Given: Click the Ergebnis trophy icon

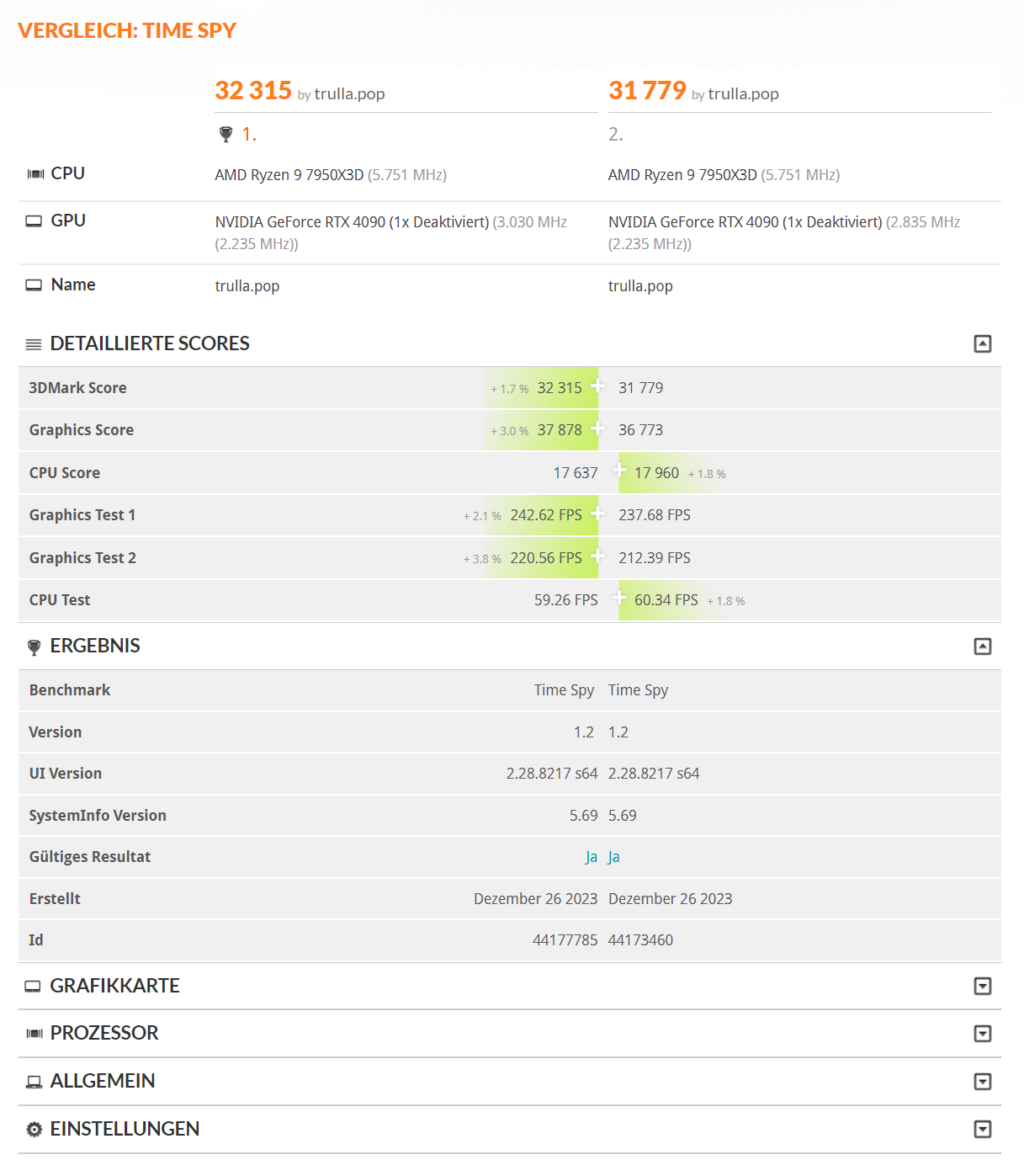Looking at the screenshot, I should point(34,647).
